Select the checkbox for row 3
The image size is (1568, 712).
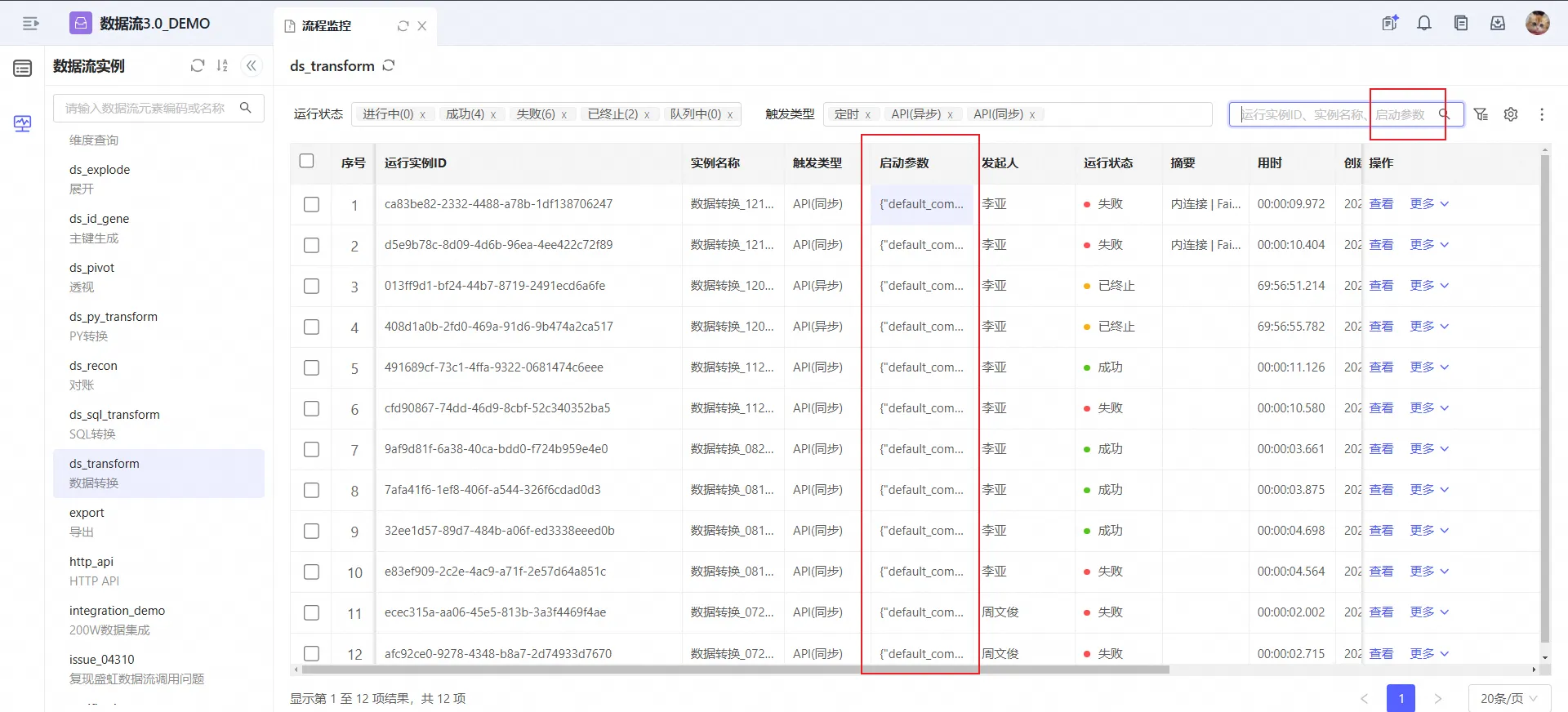point(311,286)
